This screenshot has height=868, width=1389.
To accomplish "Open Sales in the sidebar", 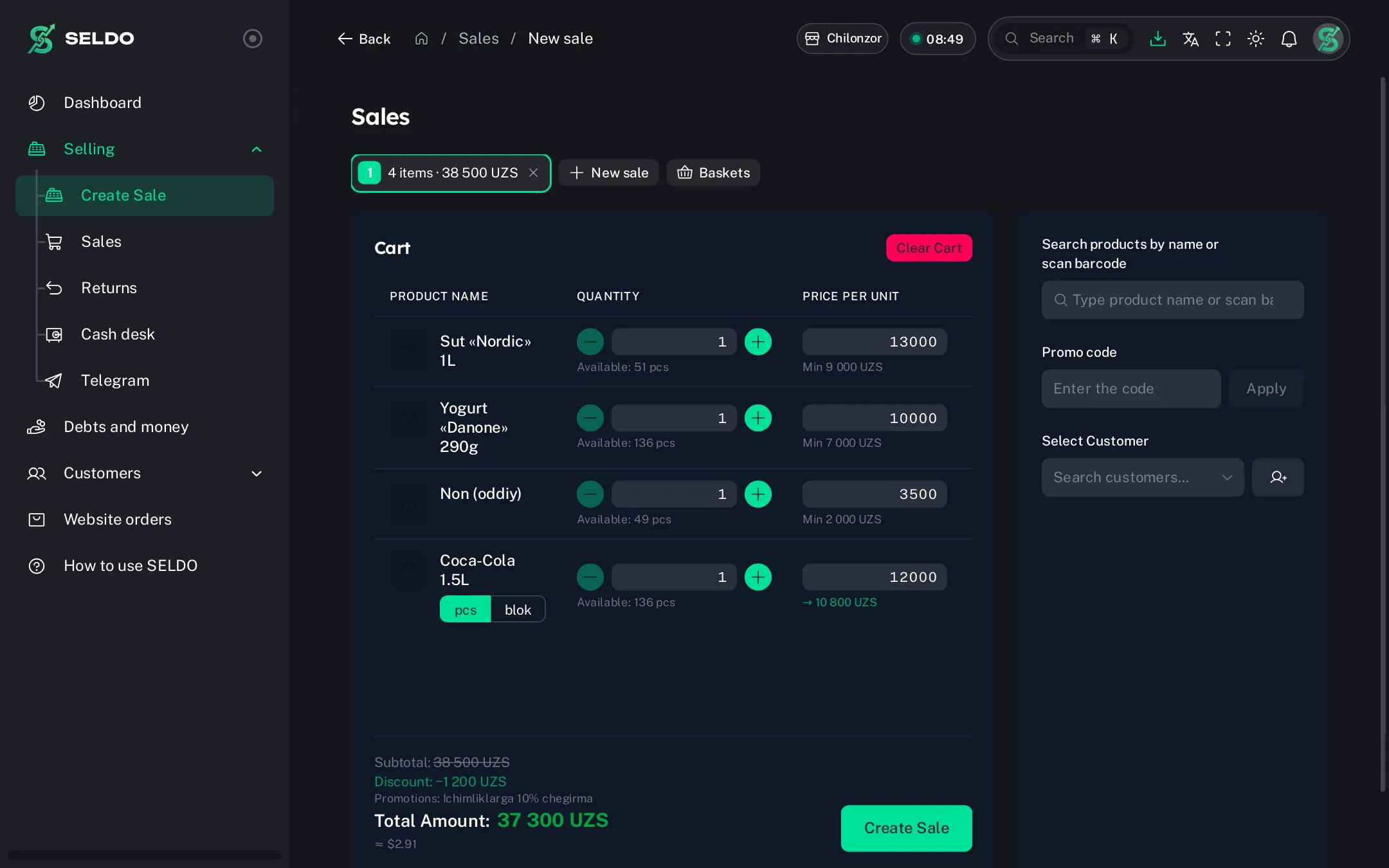I will click(x=145, y=242).
